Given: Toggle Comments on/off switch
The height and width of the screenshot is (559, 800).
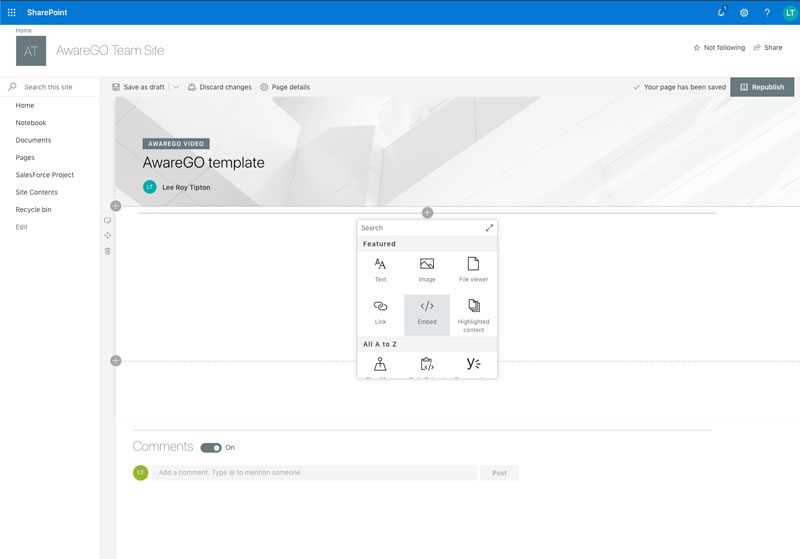Looking at the screenshot, I should (211, 448).
